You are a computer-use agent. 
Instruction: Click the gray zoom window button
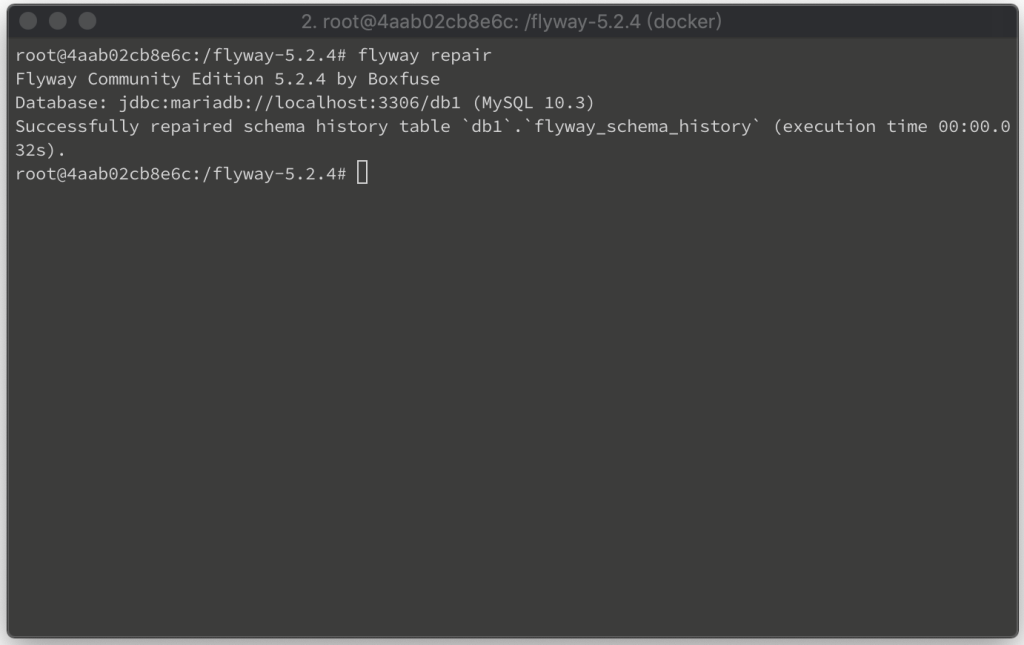(88, 22)
